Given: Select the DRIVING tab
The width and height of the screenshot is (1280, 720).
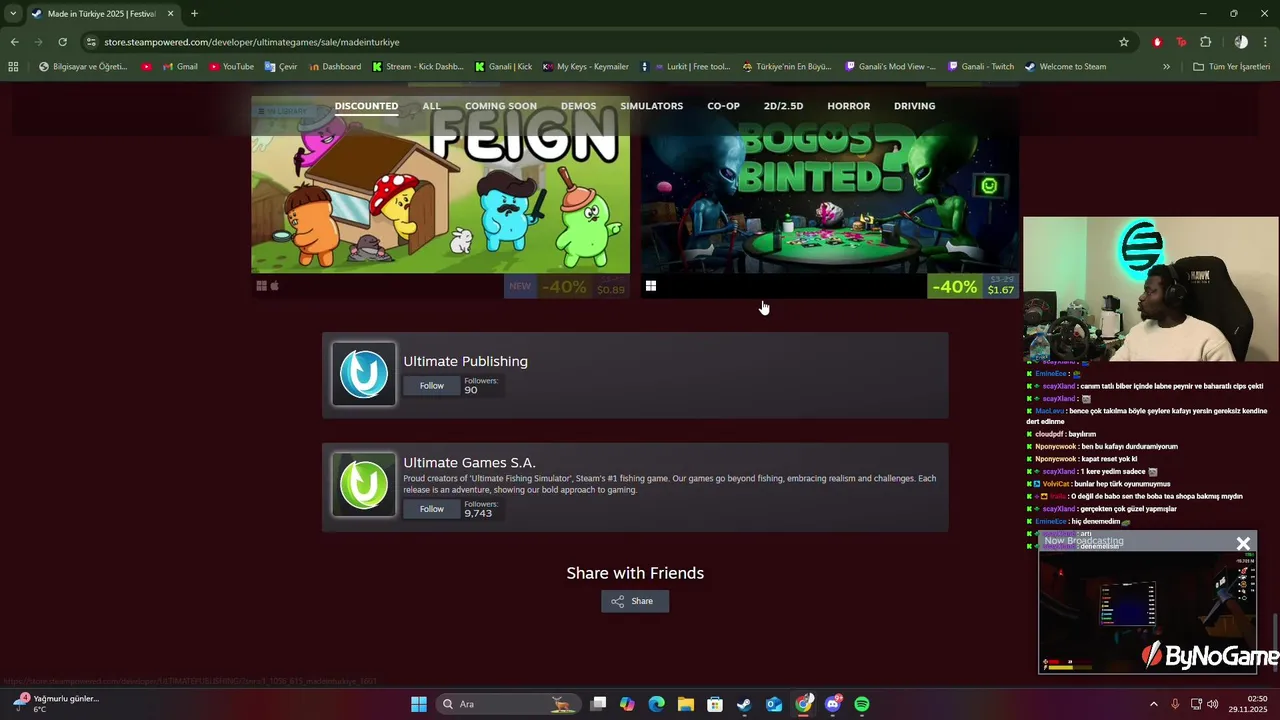Looking at the screenshot, I should (x=914, y=106).
